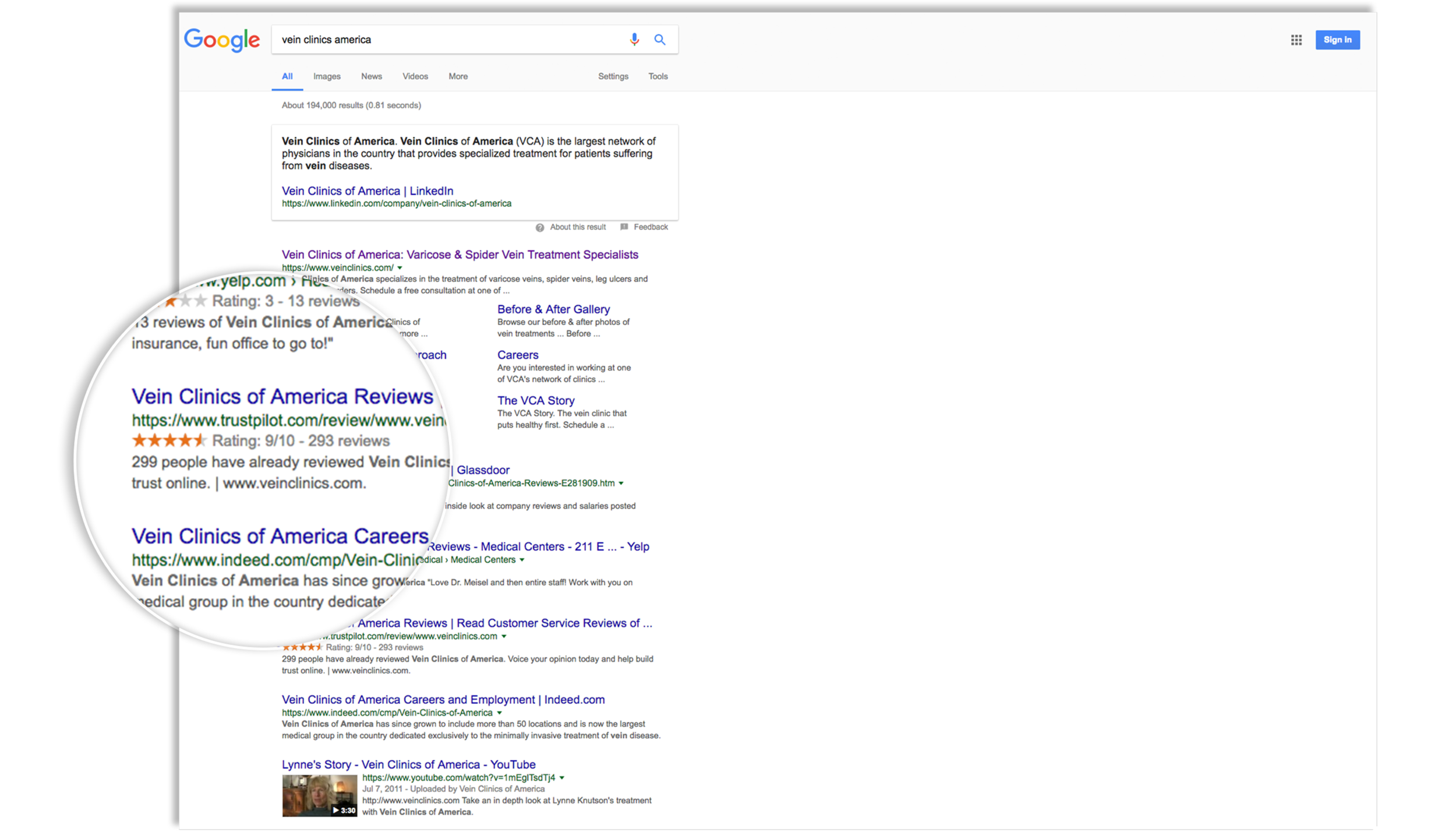This screenshot has height=836, width=1456.
Task: Click the Lynne's Story video thumbnail
Action: click(319, 796)
